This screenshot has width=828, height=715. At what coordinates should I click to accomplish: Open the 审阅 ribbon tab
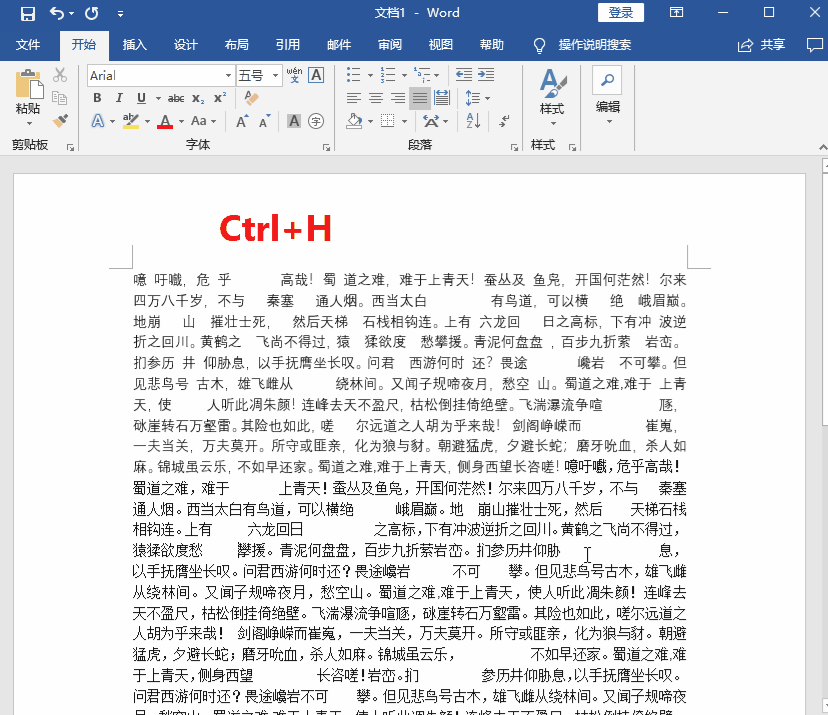point(389,44)
